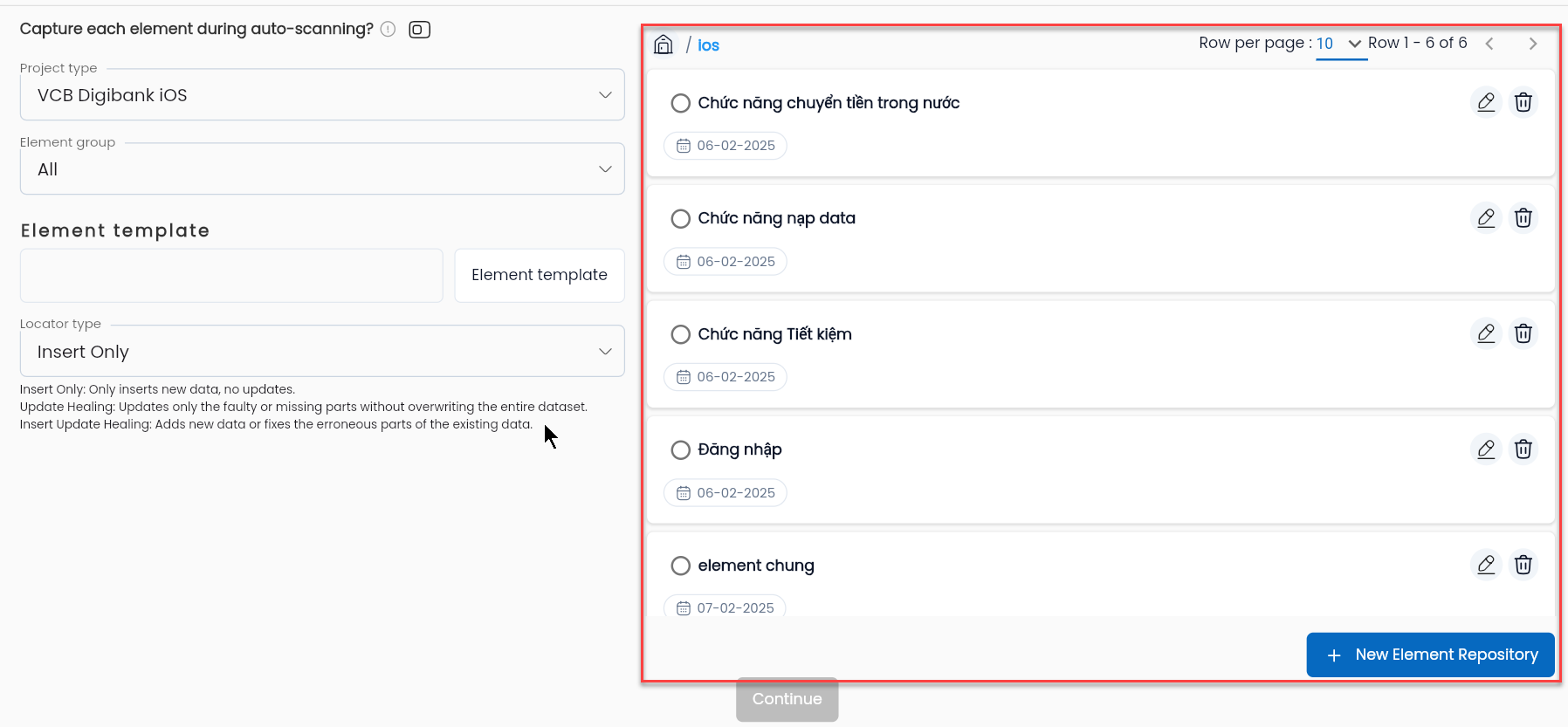Select 'Chức năng chuyển tiền trong nước' radio button
Viewport: 1568px width, 727px height.
click(x=681, y=103)
